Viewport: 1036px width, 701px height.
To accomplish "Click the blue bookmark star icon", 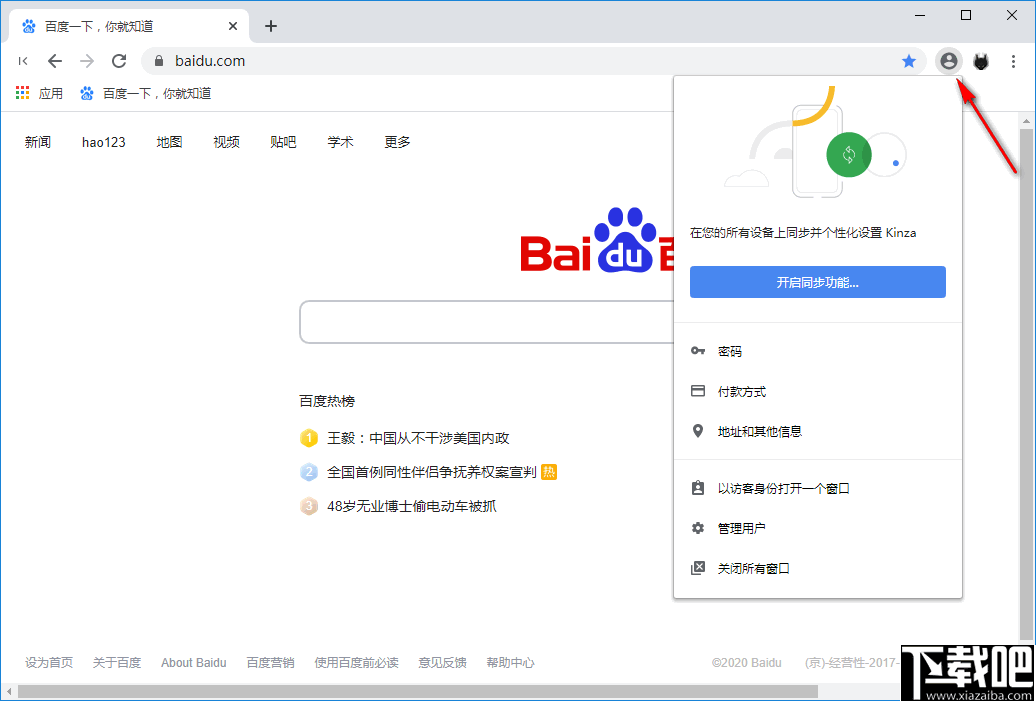I will click(x=909, y=61).
